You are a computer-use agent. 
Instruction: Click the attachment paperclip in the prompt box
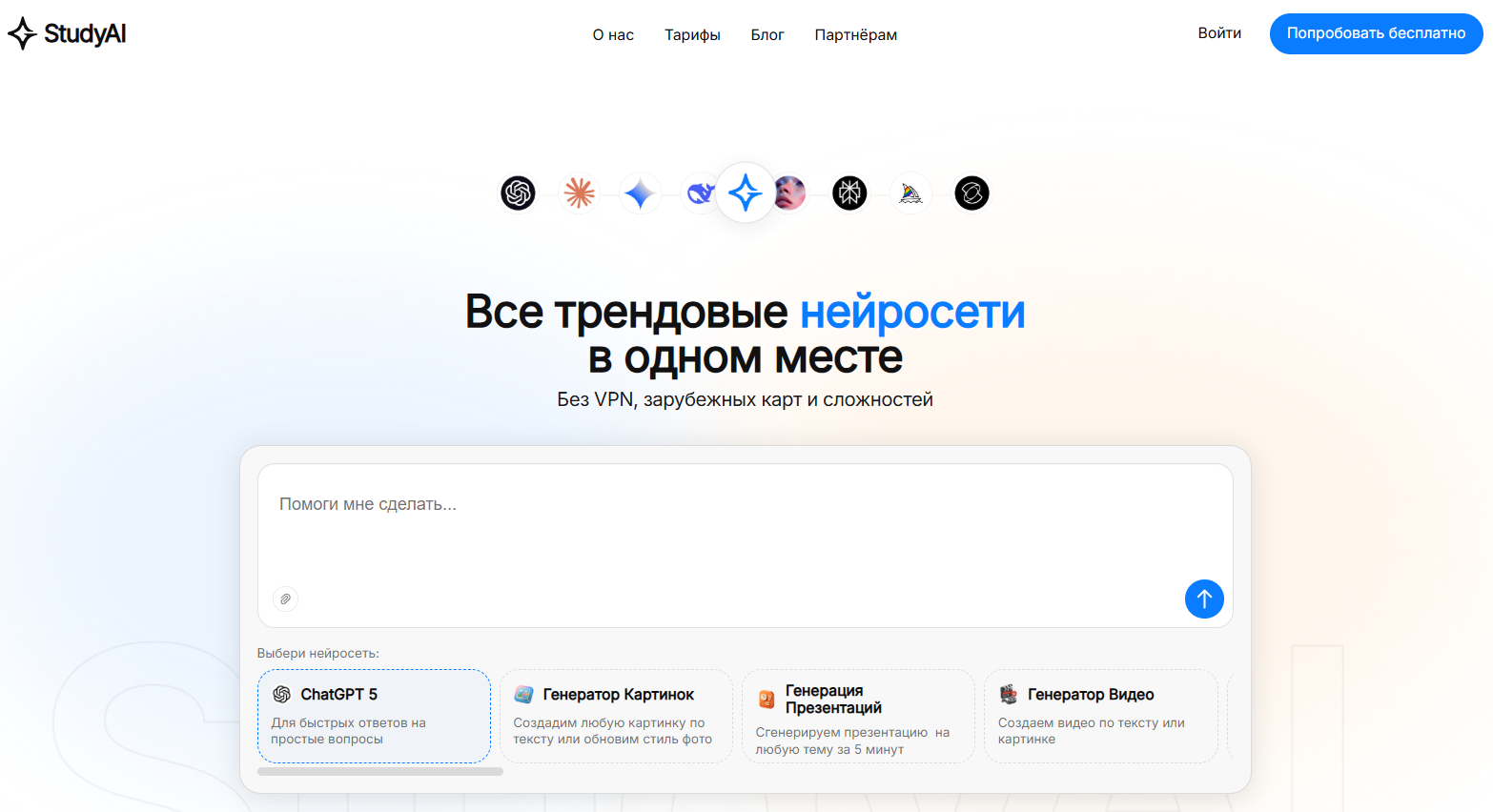pyautogui.click(x=285, y=599)
